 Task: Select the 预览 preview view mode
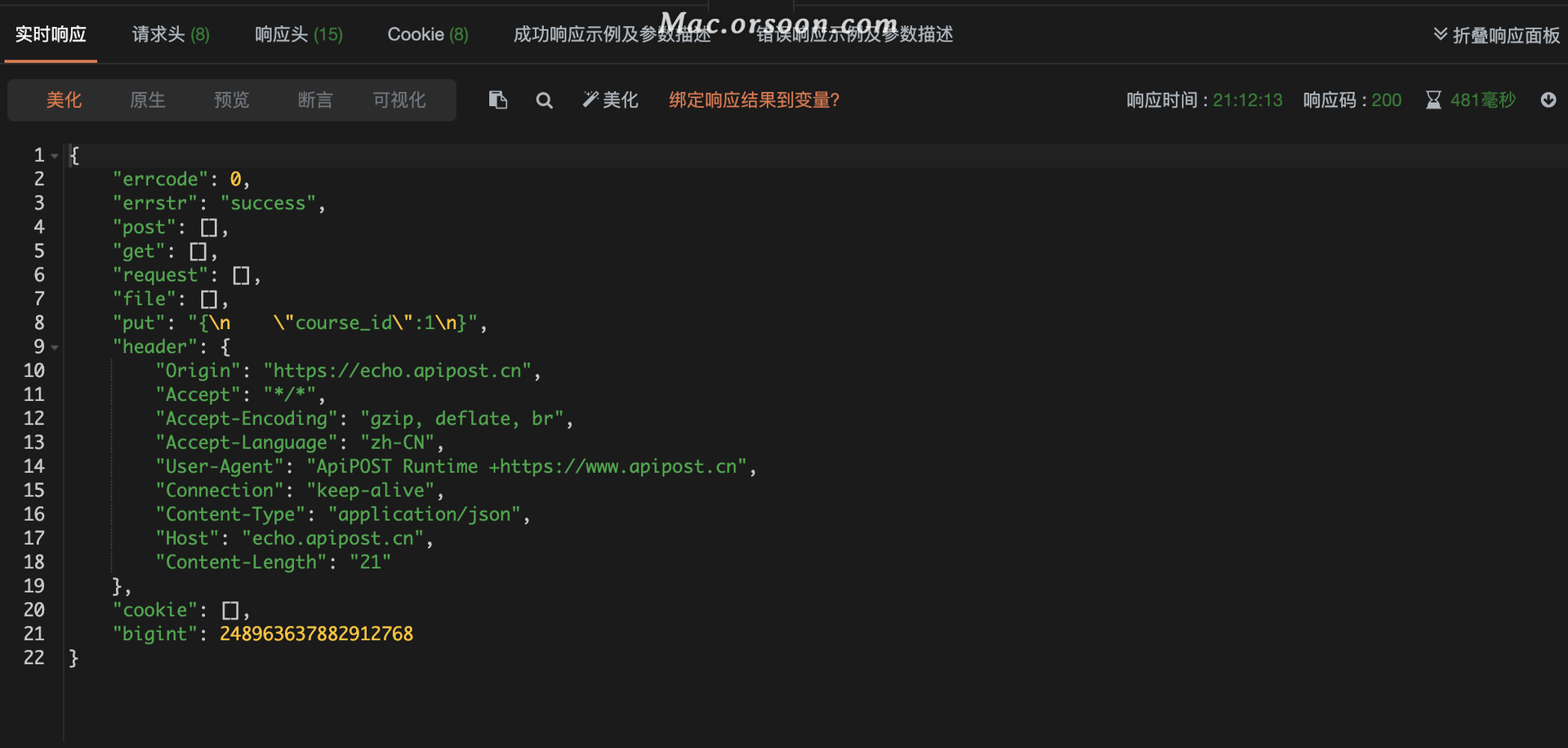[231, 100]
